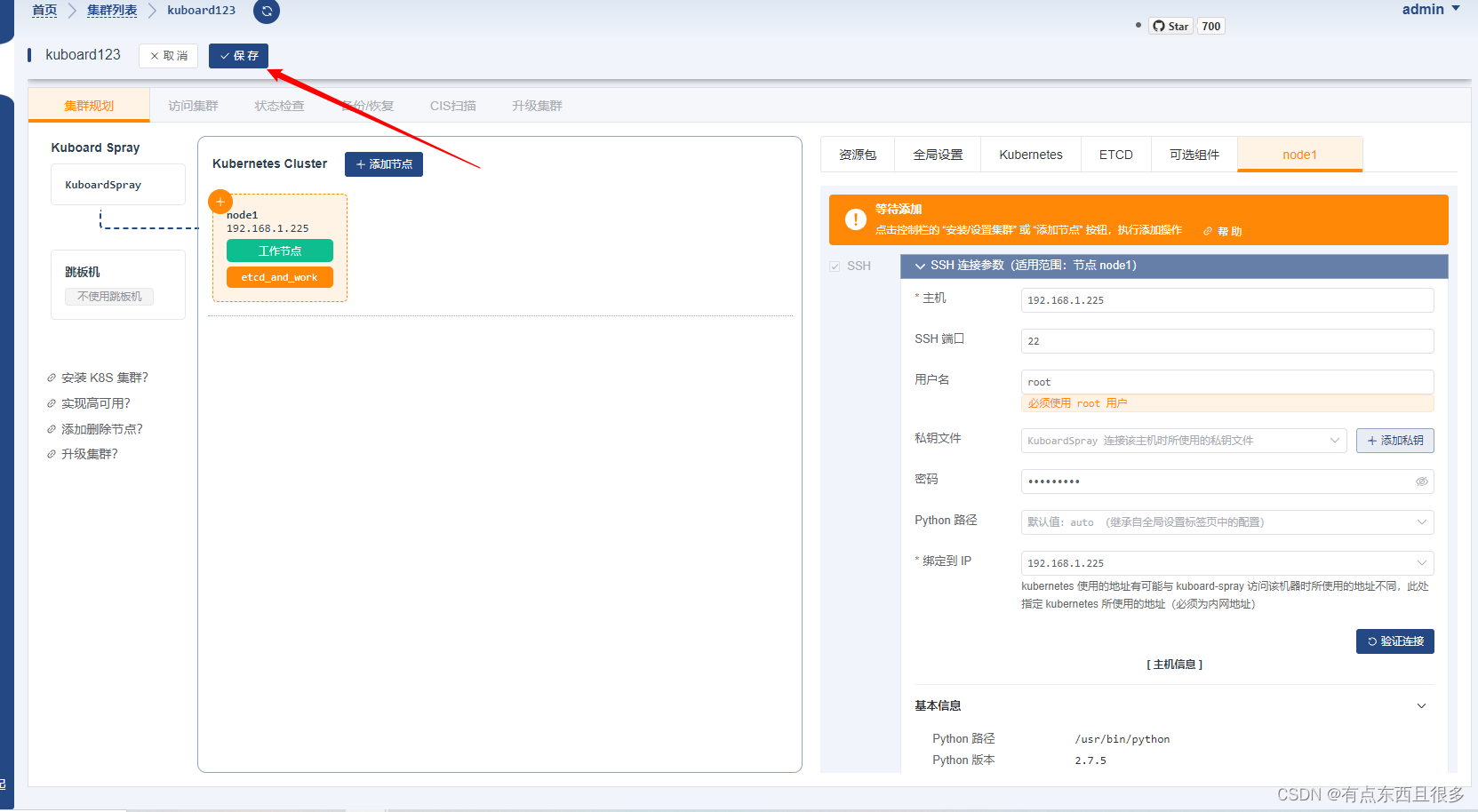Click the 不使用跳板机 button
1478x812 pixels.
(x=109, y=297)
